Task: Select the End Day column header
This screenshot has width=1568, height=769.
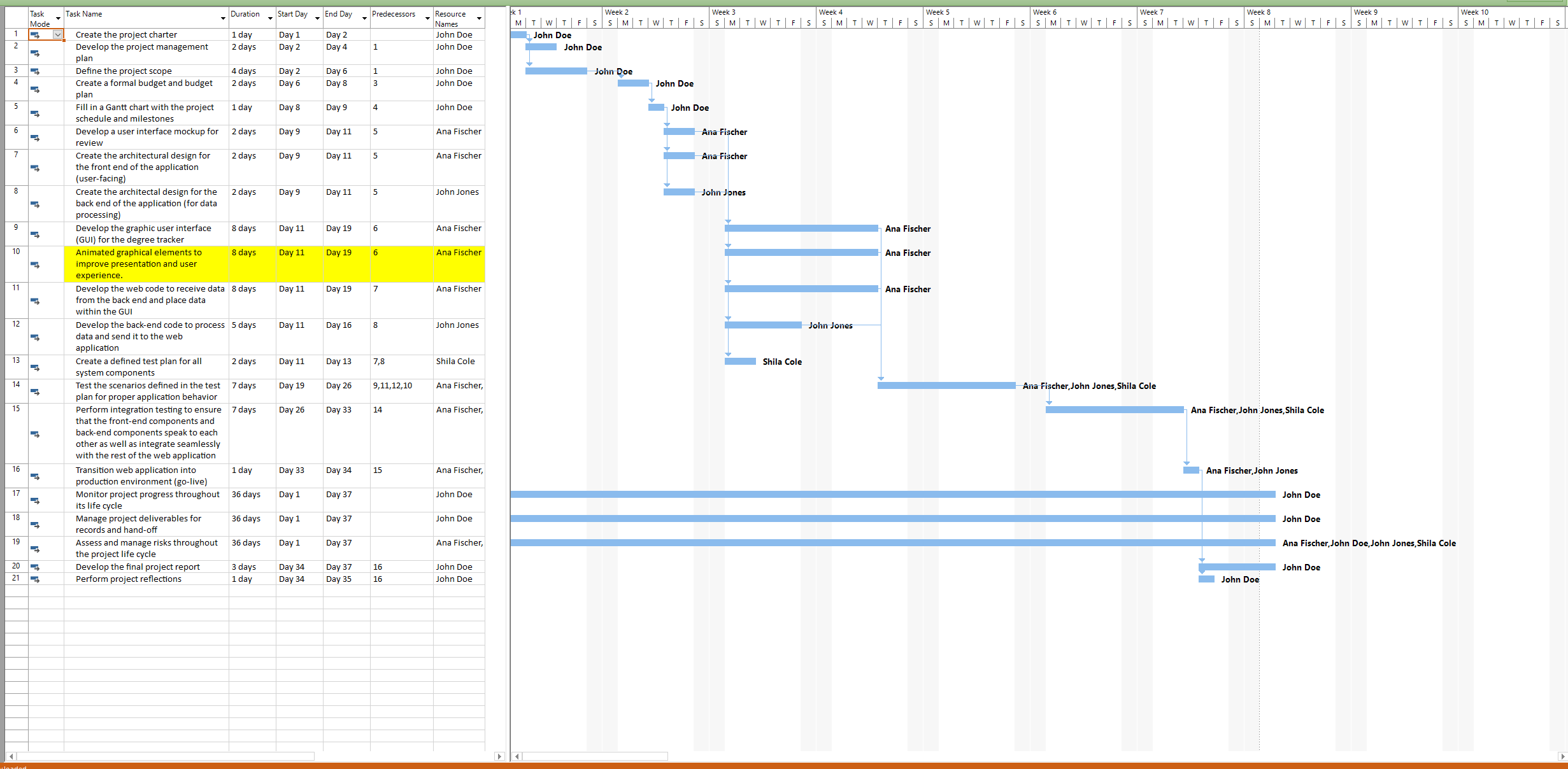Action: coord(339,14)
